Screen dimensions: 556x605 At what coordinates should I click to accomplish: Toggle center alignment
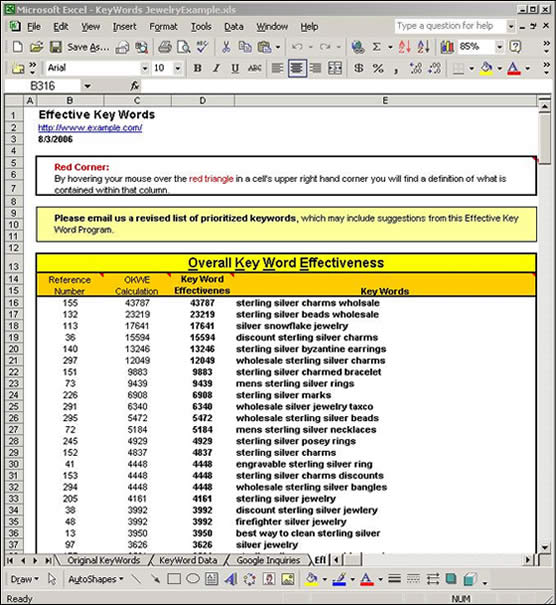297,68
